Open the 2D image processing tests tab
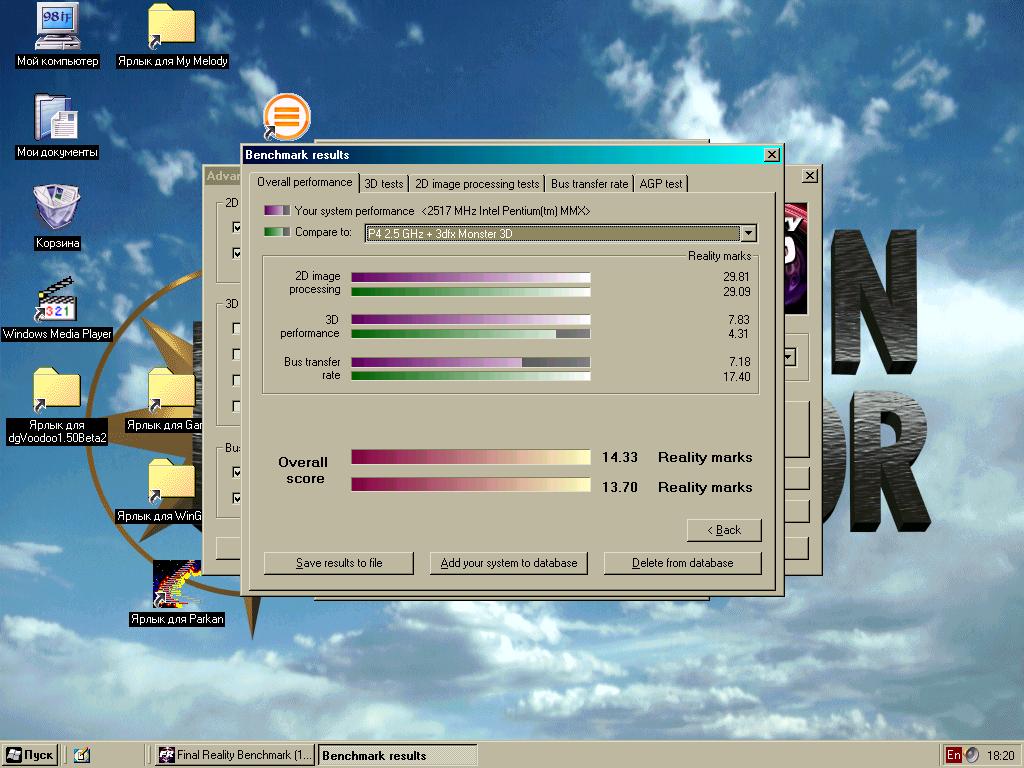The image size is (1024, 768). (x=477, y=184)
